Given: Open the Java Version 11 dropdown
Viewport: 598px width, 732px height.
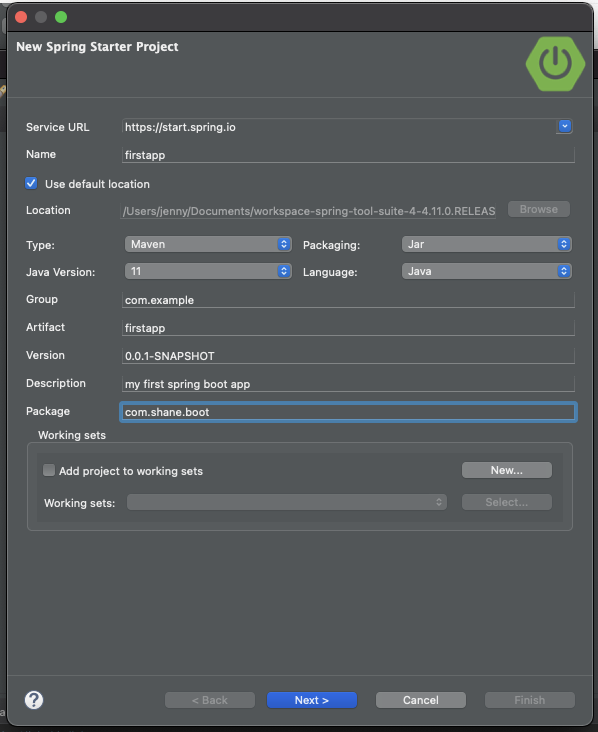Looking at the screenshot, I should tap(208, 271).
